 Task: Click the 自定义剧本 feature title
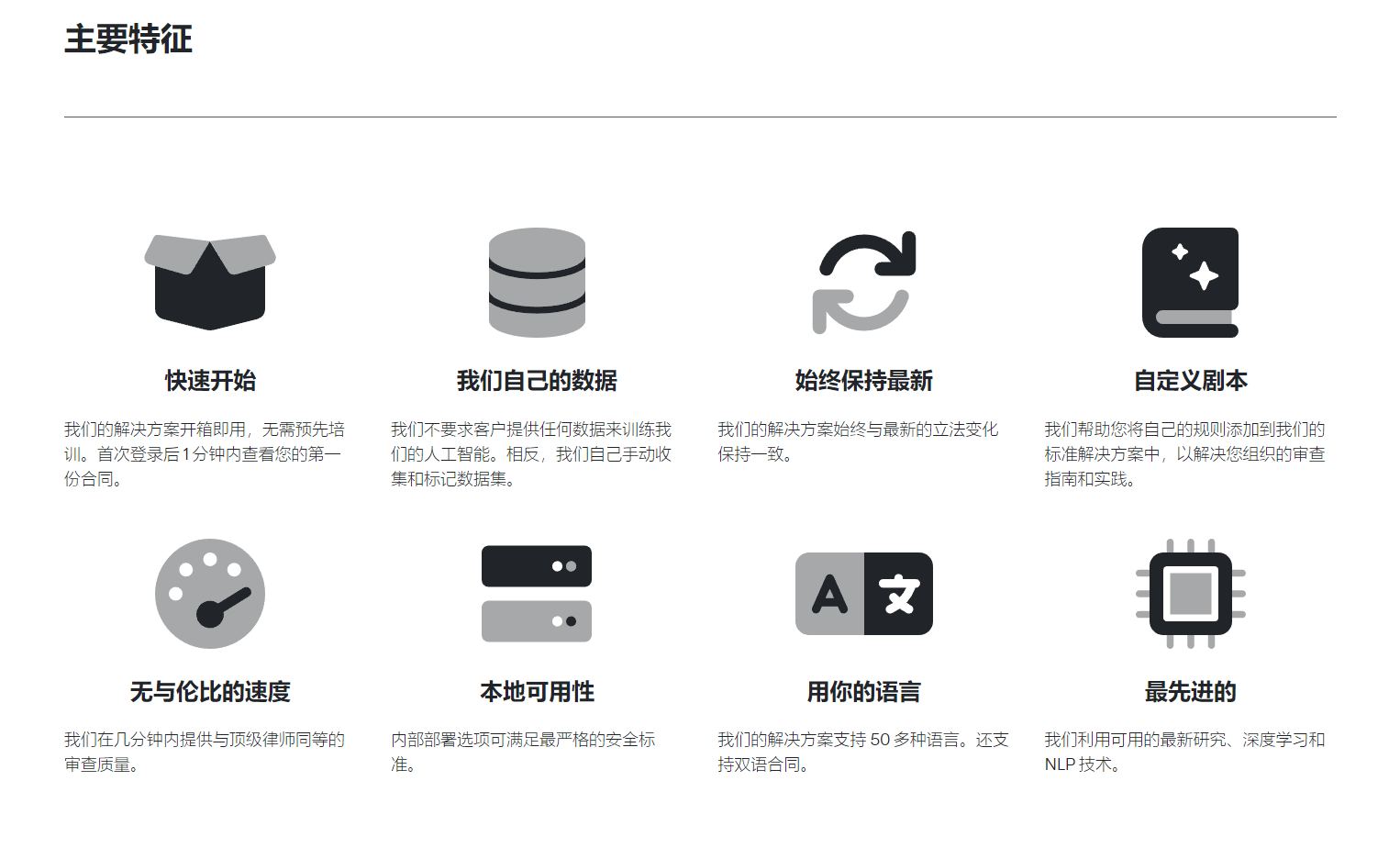coord(1190,378)
